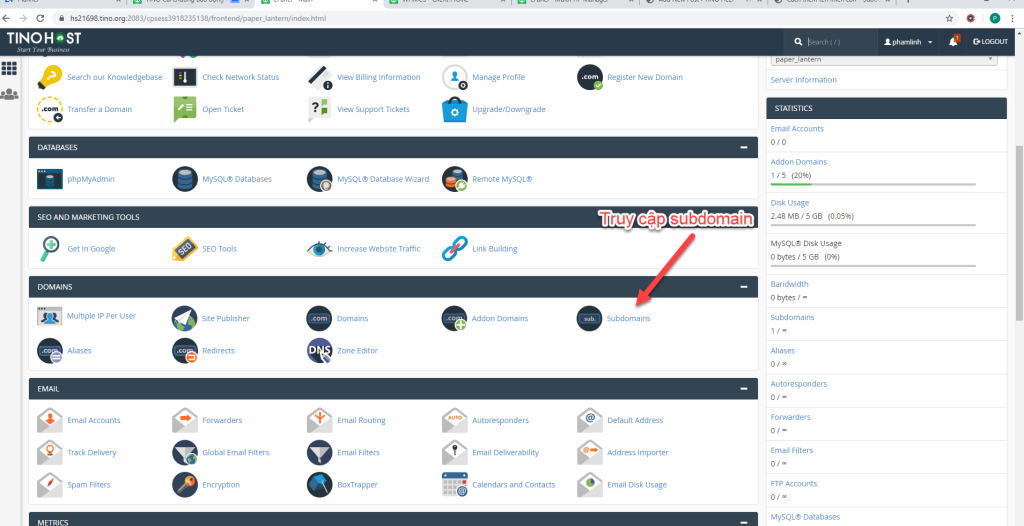Click Upgrade/Downgrade link
The height and width of the screenshot is (526, 1024).
click(x=509, y=109)
